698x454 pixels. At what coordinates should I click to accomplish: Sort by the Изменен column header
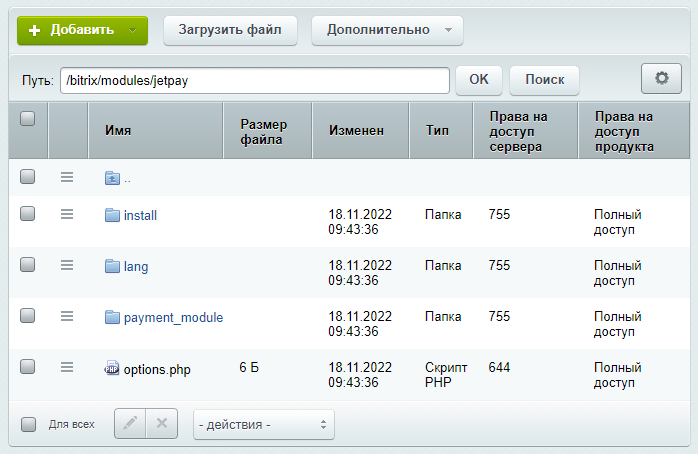pos(356,131)
